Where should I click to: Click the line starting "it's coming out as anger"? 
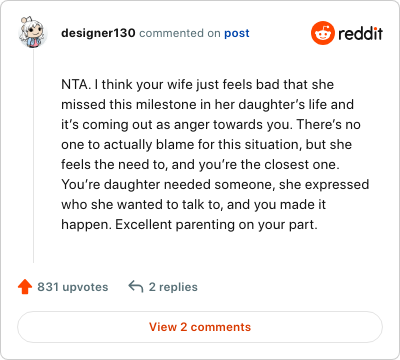coord(211,125)
